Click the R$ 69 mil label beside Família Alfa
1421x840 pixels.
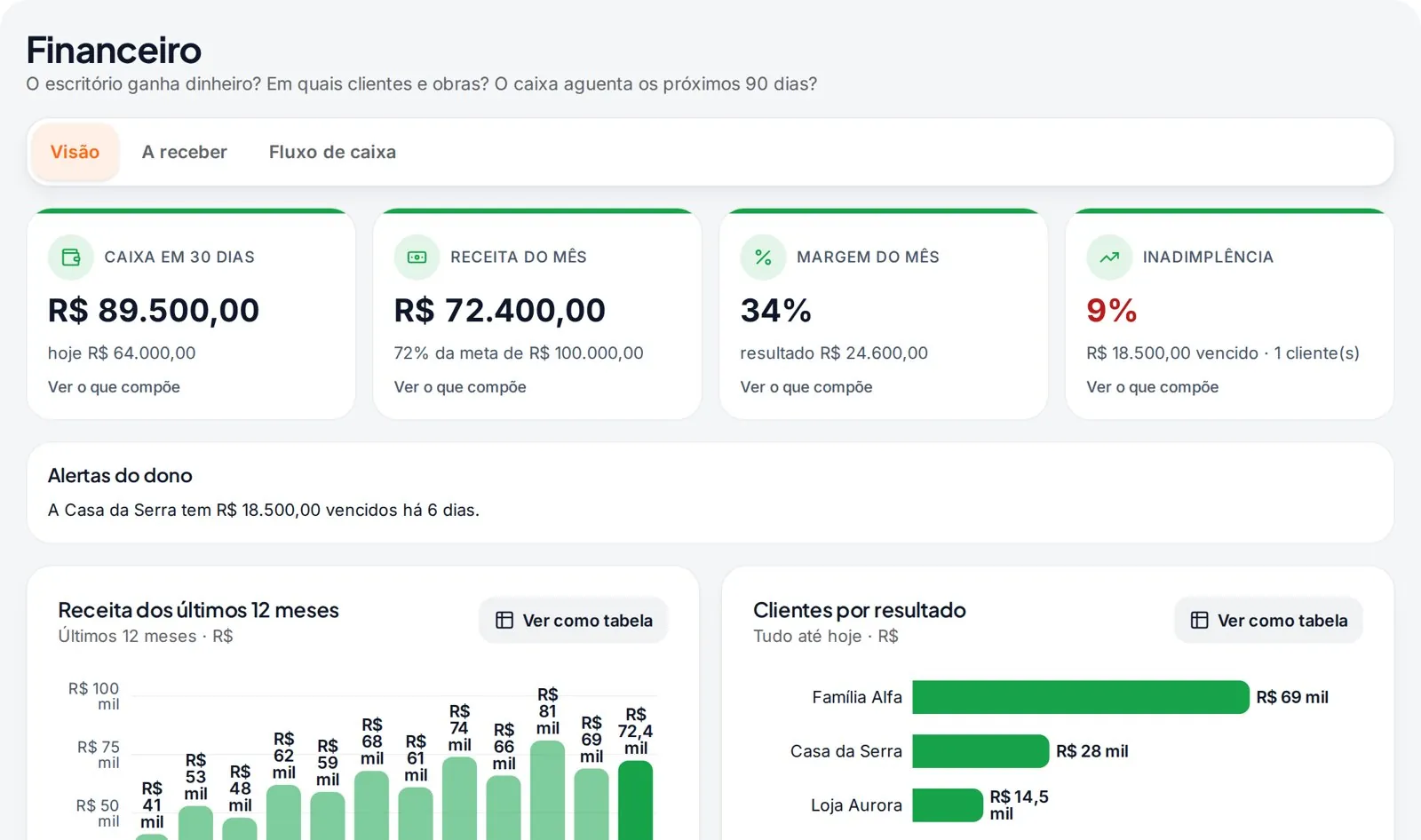pos(1292,697)
